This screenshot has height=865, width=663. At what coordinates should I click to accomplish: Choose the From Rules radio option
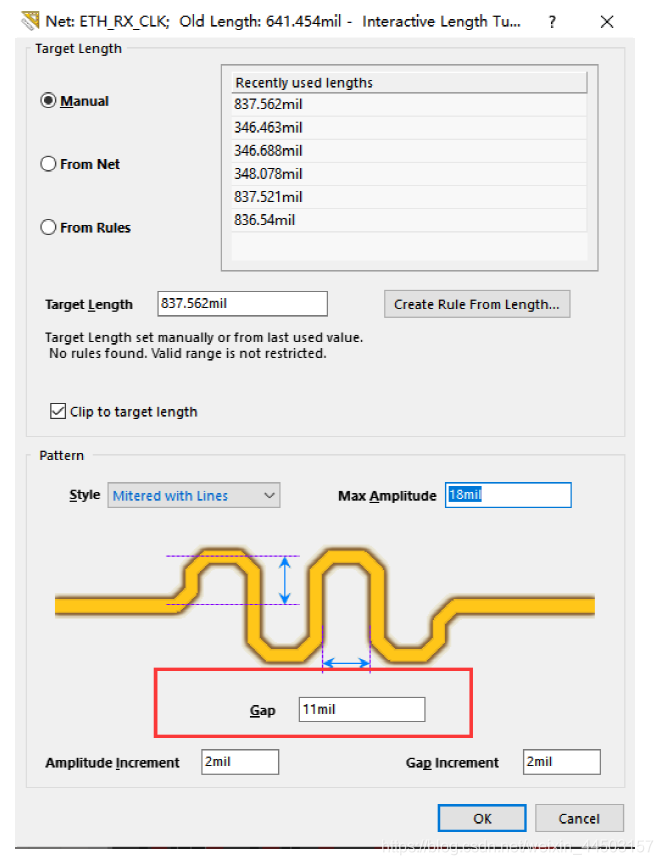point(48,227)
